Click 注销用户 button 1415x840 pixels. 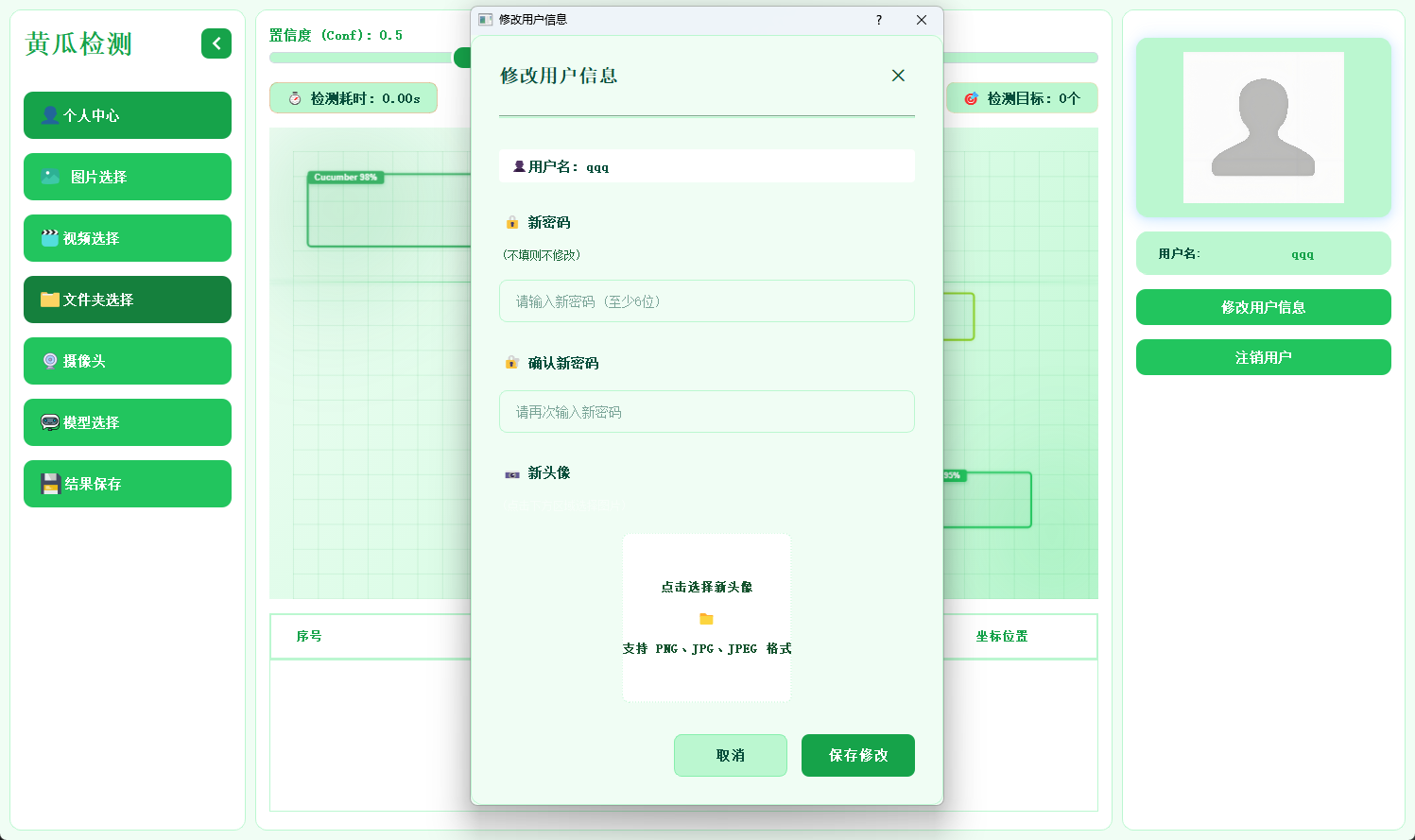click(x=1264, y=357)
